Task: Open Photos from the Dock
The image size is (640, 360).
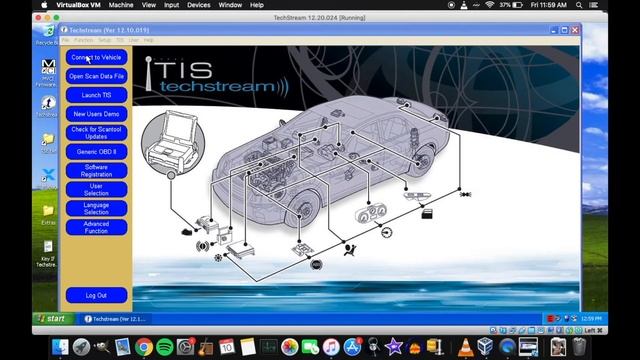Action: pos(289,347)
